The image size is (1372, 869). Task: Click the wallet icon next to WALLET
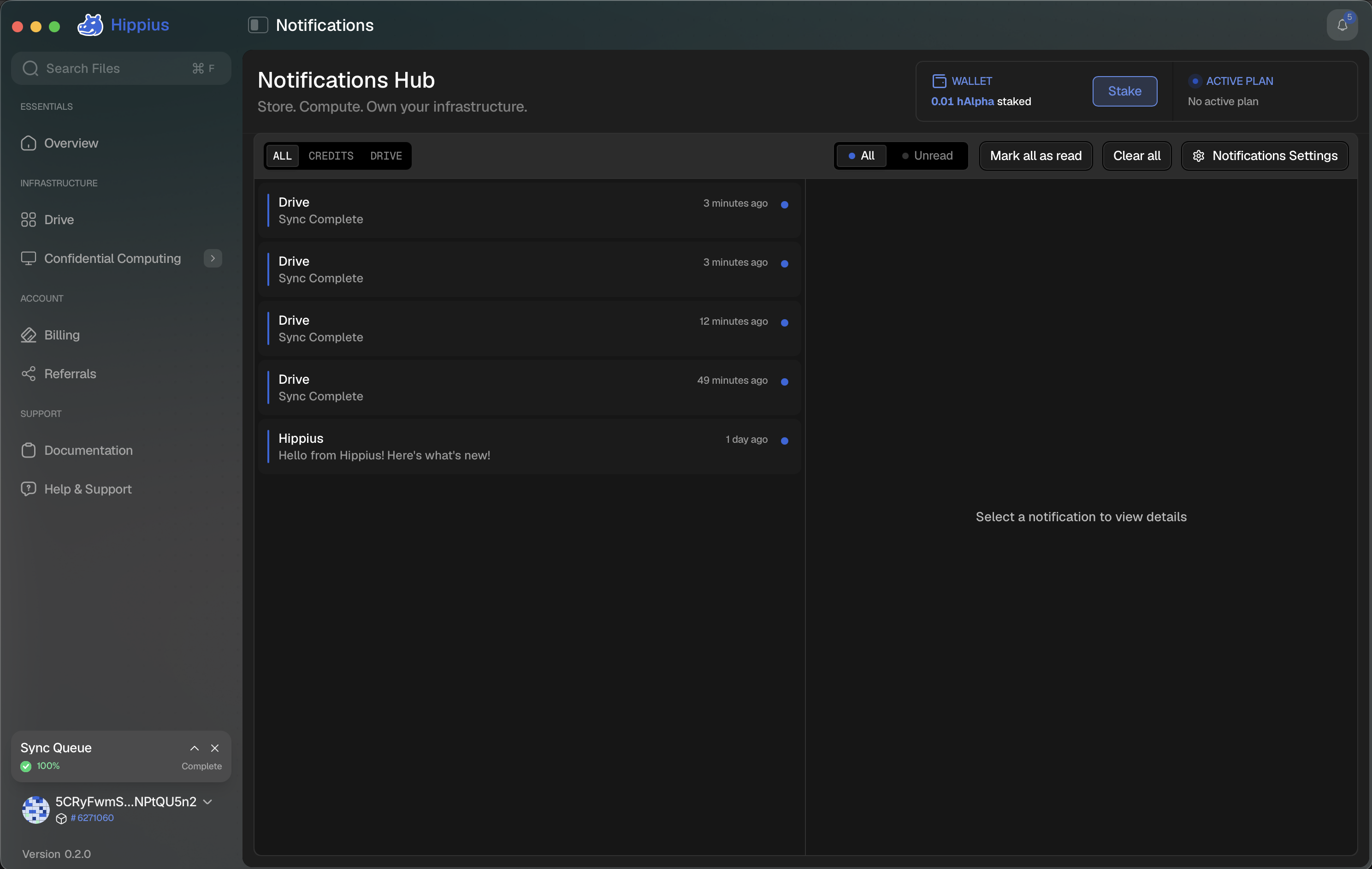pos(939,81)
